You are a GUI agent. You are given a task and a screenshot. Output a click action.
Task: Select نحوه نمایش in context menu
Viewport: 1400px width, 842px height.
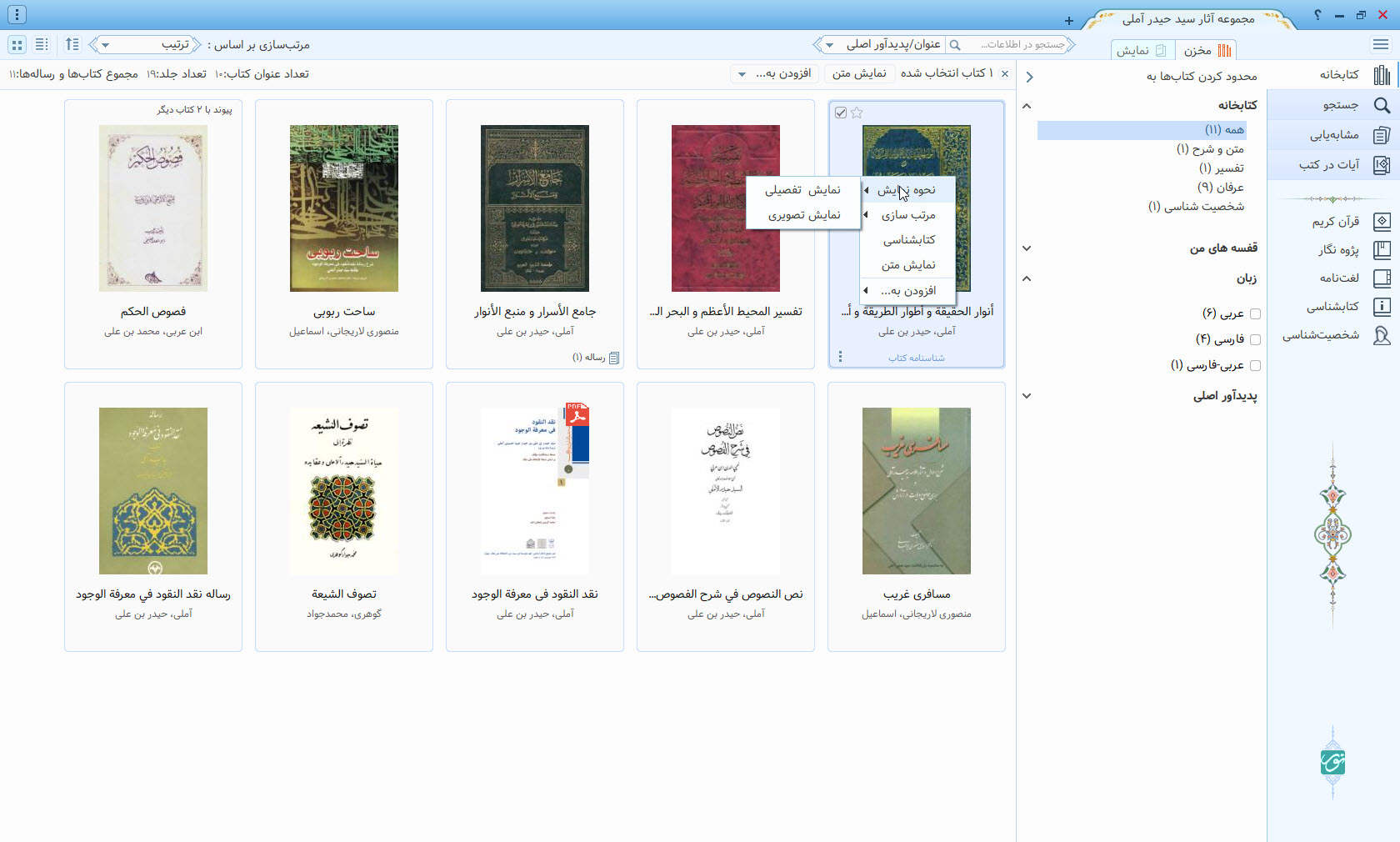pyautogui.click(x=907, y=190)
